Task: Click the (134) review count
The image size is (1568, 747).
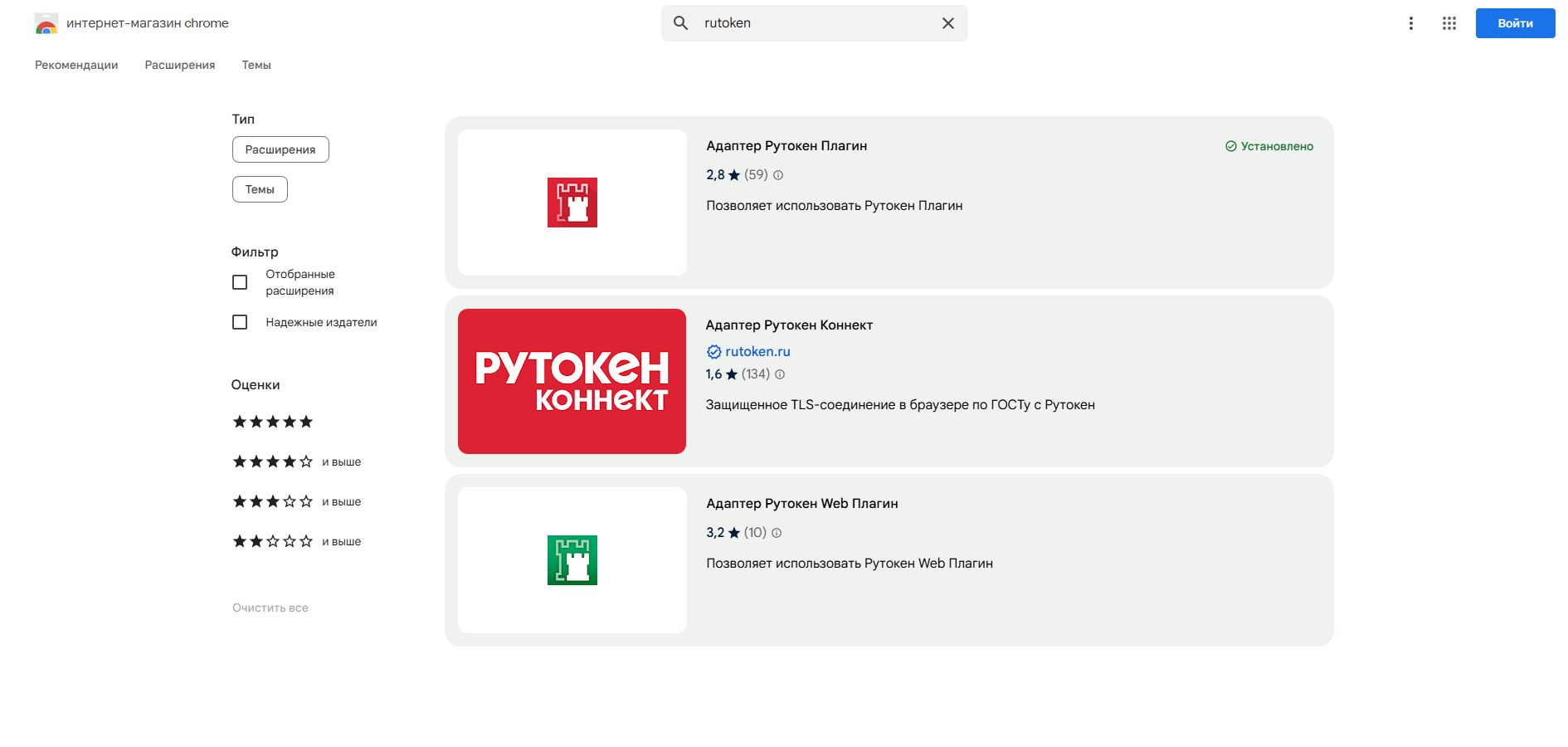Action: 756,374
